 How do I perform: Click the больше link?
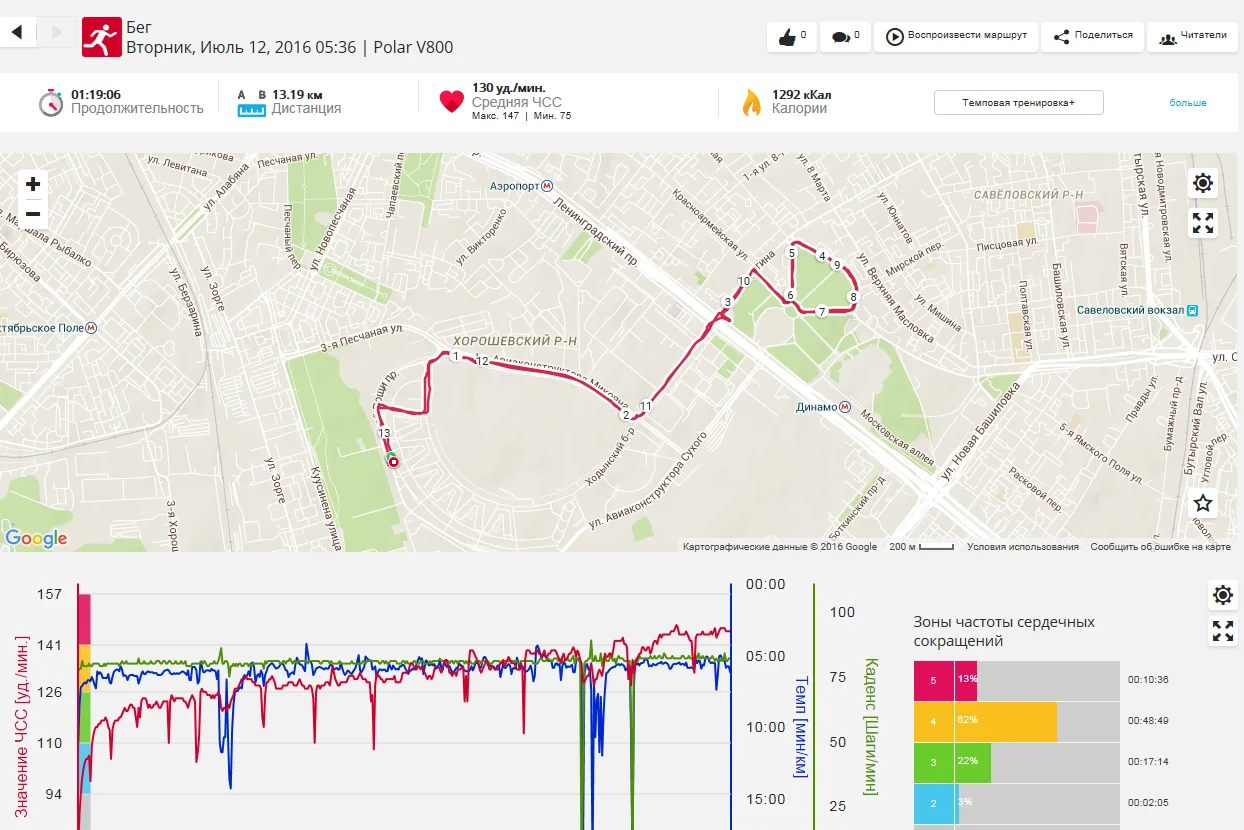pyautogui.click(x=1188, y=103)
